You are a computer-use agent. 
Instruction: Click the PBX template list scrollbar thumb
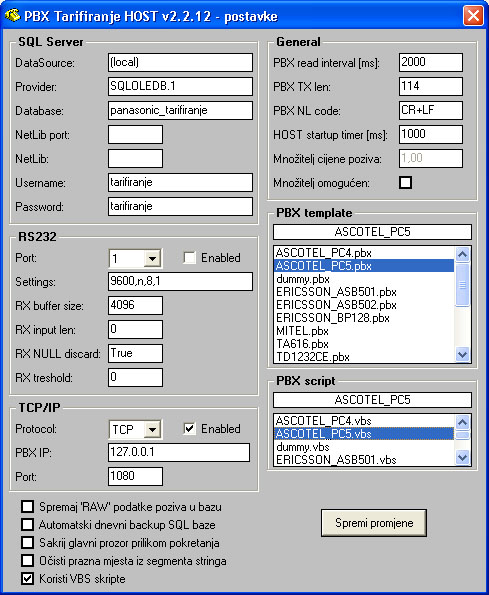(462, 285)
